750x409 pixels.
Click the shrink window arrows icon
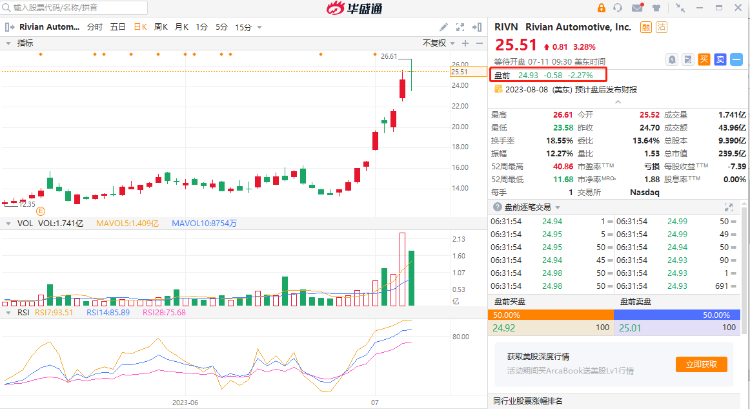[x=680, y=8]
